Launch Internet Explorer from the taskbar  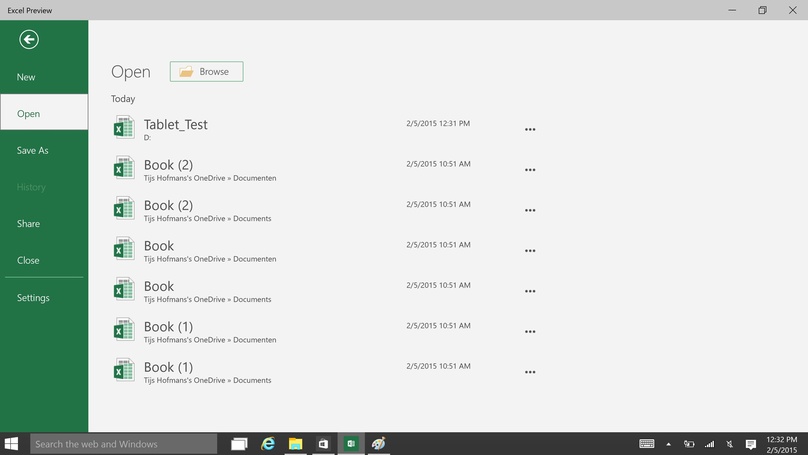click(x=268, y=444)
